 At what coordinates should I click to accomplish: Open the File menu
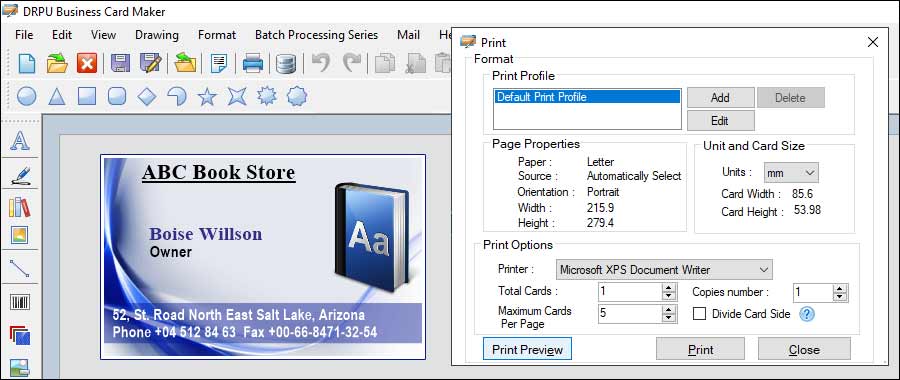24,35
